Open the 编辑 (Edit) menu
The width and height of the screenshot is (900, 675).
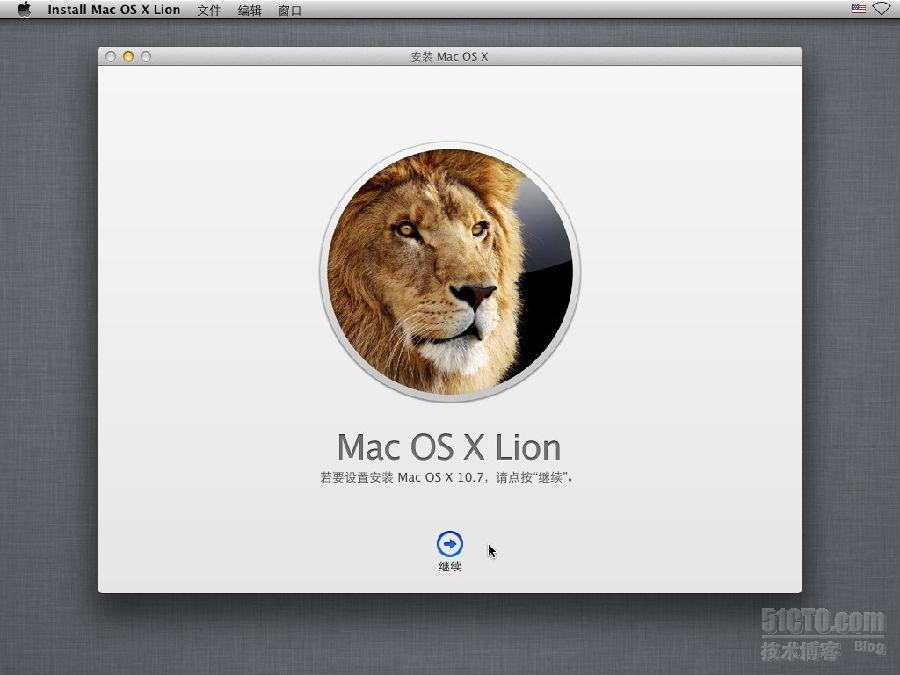tap(250, 10)
